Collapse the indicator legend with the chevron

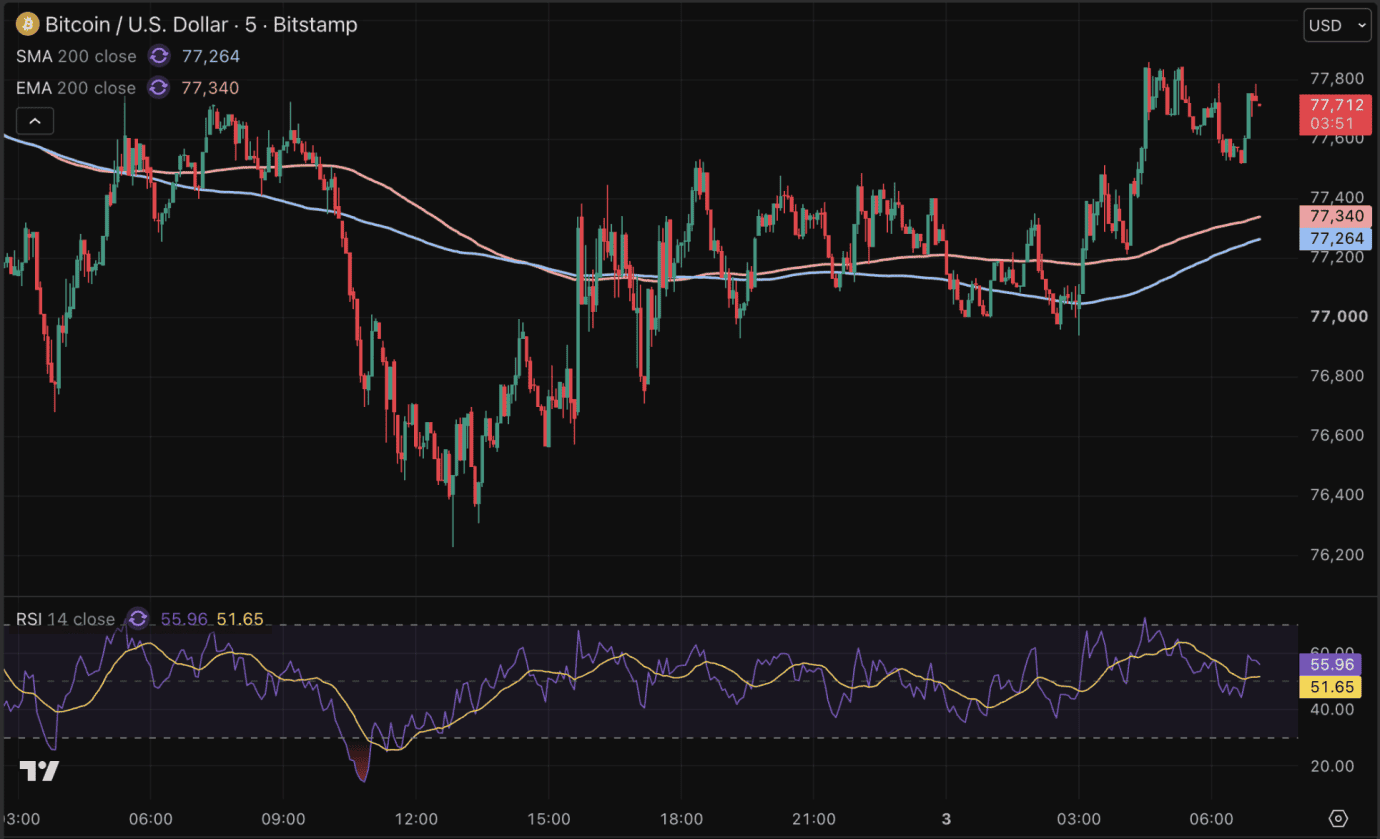click(x=35, y=121)
